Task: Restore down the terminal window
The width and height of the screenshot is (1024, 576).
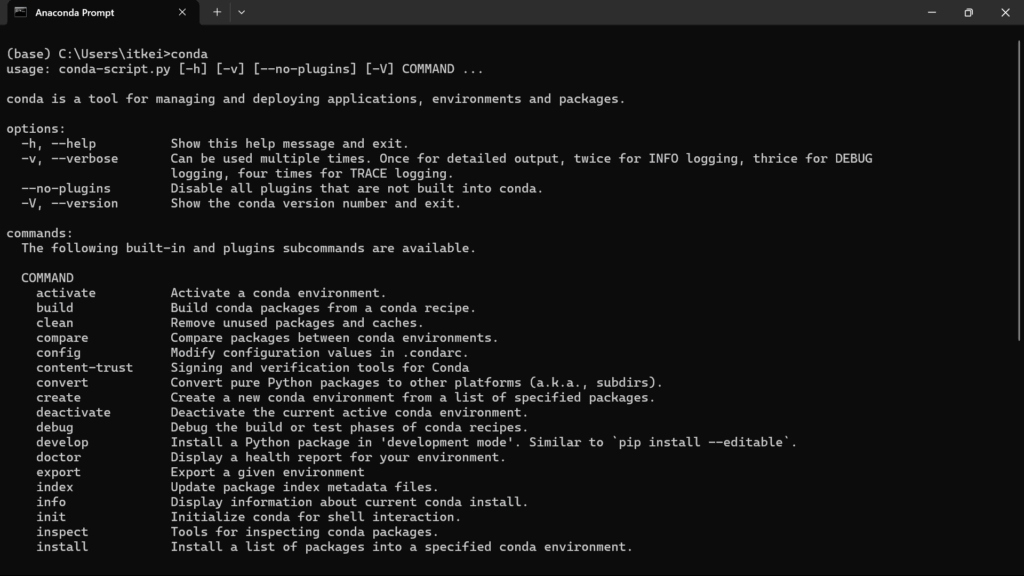Action: pos(968,12)
